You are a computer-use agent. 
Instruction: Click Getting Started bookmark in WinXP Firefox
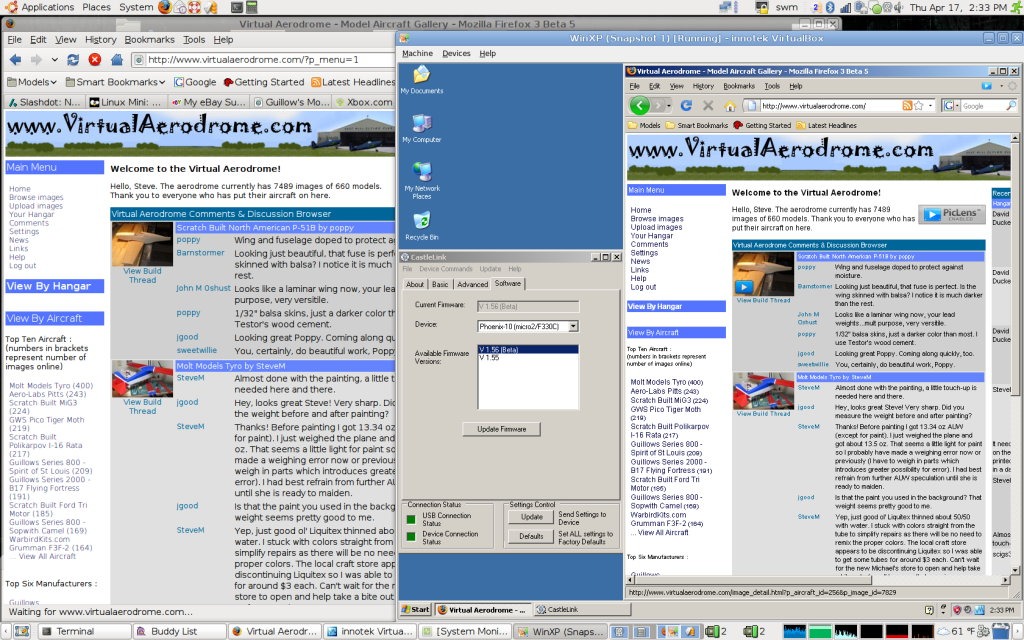pyautogui.click(x=762, y=125)
